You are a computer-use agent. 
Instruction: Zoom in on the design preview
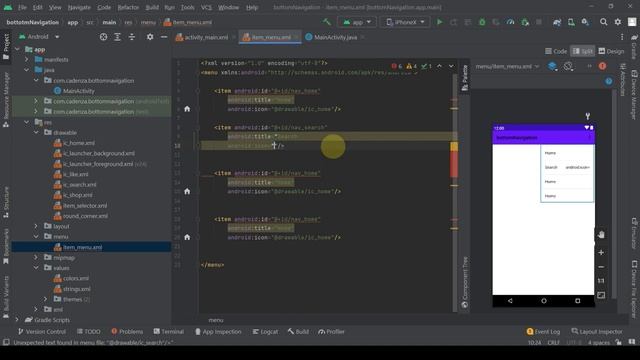(601, 253)
